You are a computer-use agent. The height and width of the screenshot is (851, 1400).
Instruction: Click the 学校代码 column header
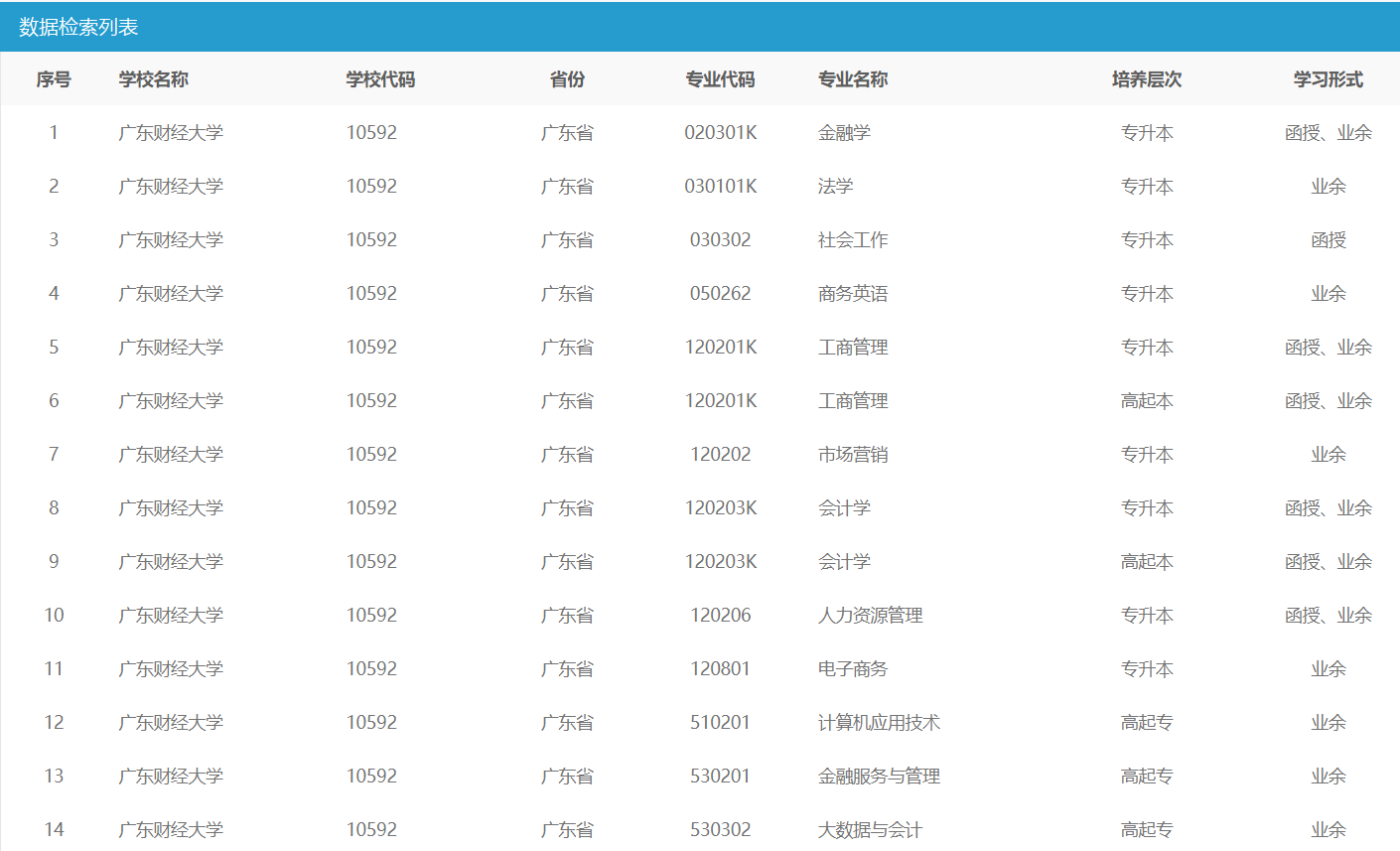tap(380, 79)
